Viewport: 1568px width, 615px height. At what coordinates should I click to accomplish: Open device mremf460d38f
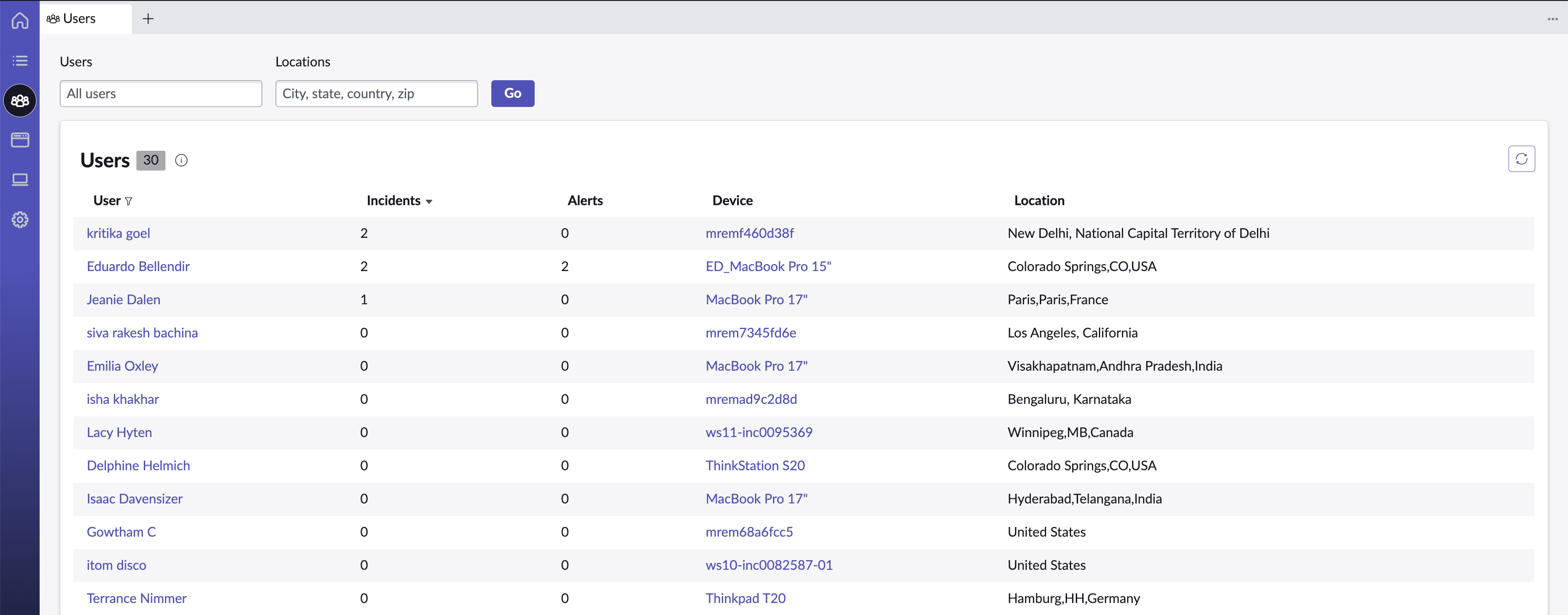749,233
